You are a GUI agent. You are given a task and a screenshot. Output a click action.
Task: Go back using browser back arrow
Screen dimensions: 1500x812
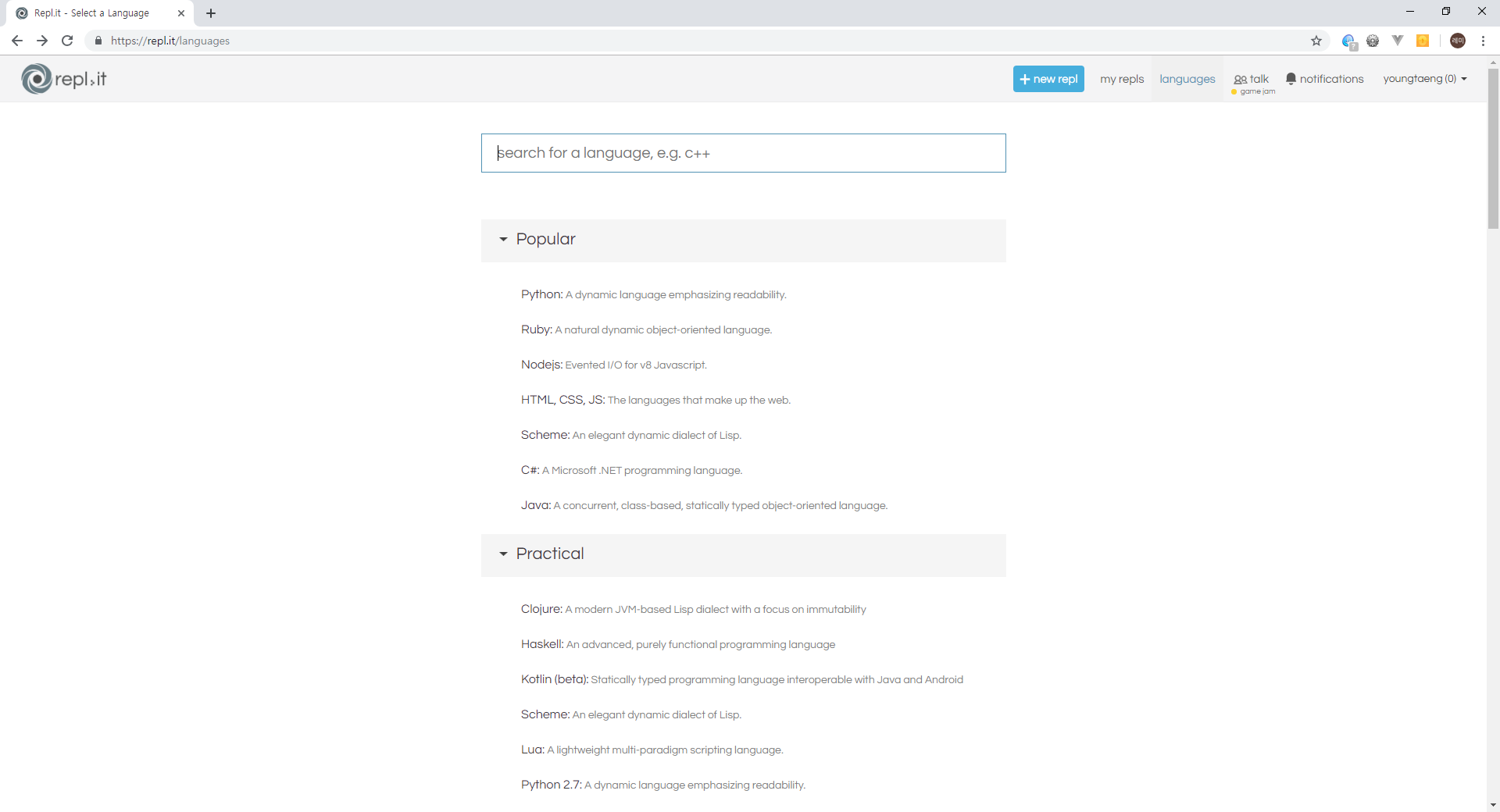[x=17, y=41]
